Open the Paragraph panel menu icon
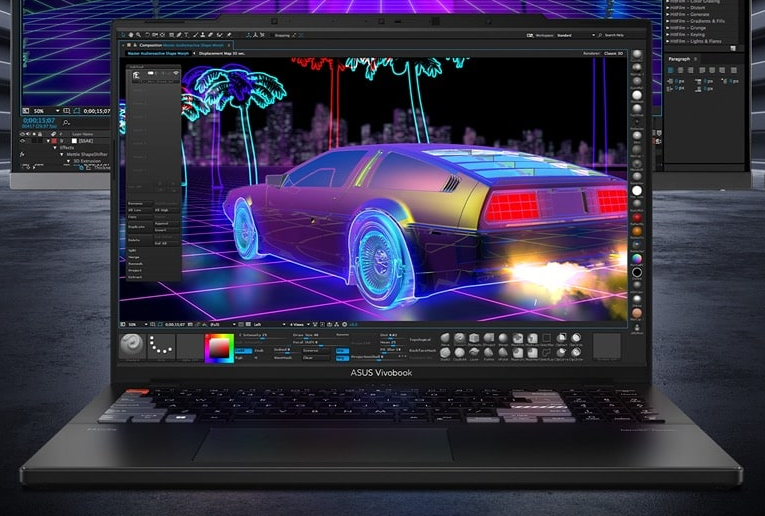This screenshot has height=516, width=765. pos(695,59)
